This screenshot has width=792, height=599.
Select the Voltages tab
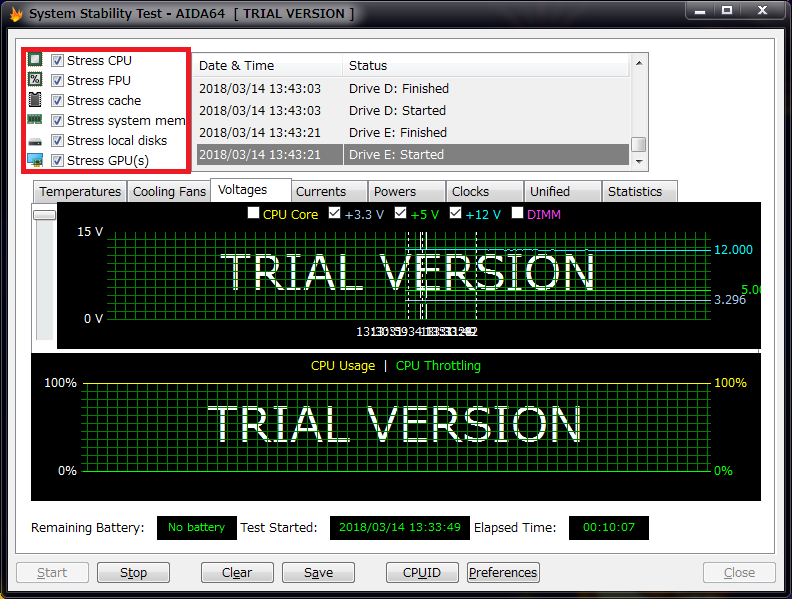click(x=251, y=190)
